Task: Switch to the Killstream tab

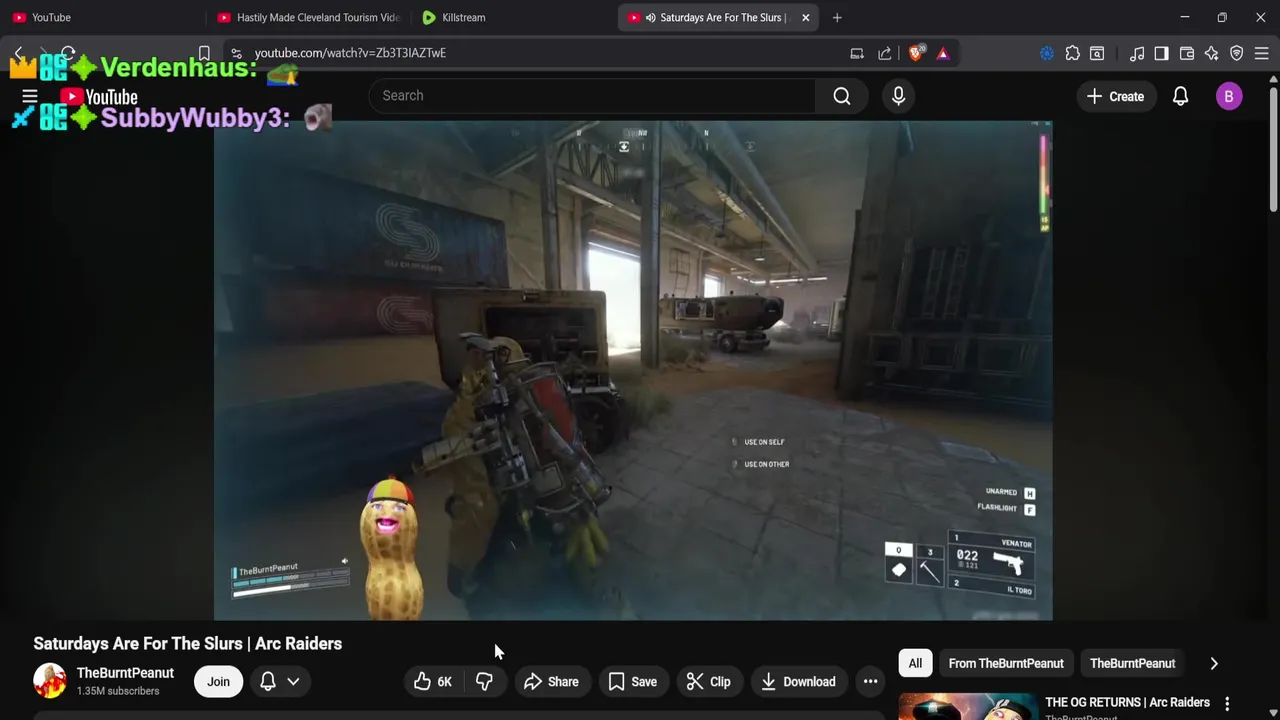Action: pos(513,17)
